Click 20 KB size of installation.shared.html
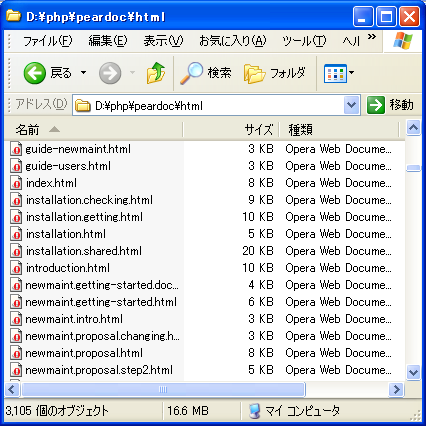Image resolution: width=426 pixels, height=426 pixels. [x=258, y=251]
